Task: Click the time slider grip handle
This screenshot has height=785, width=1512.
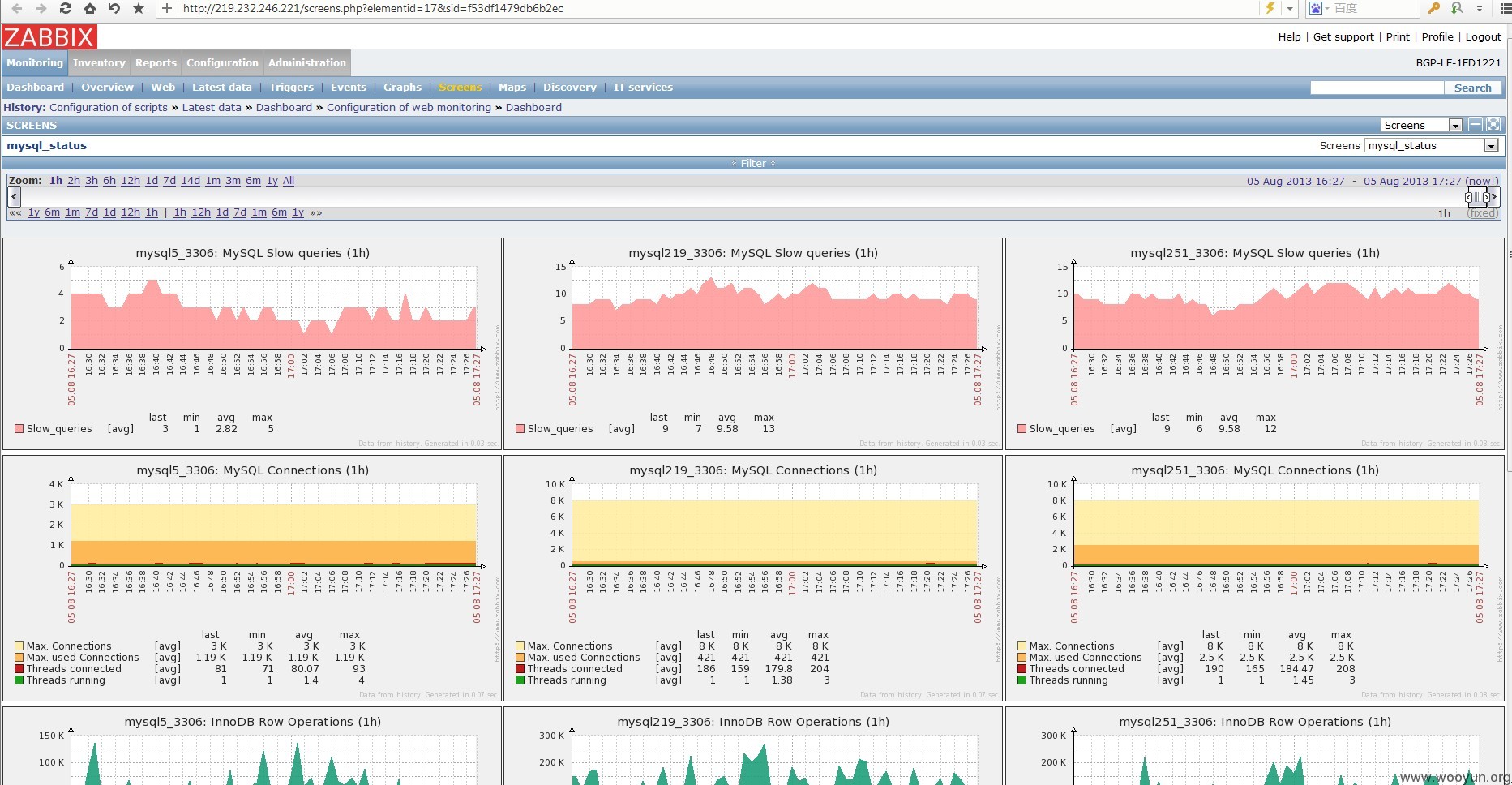Action: (1477, 197)
